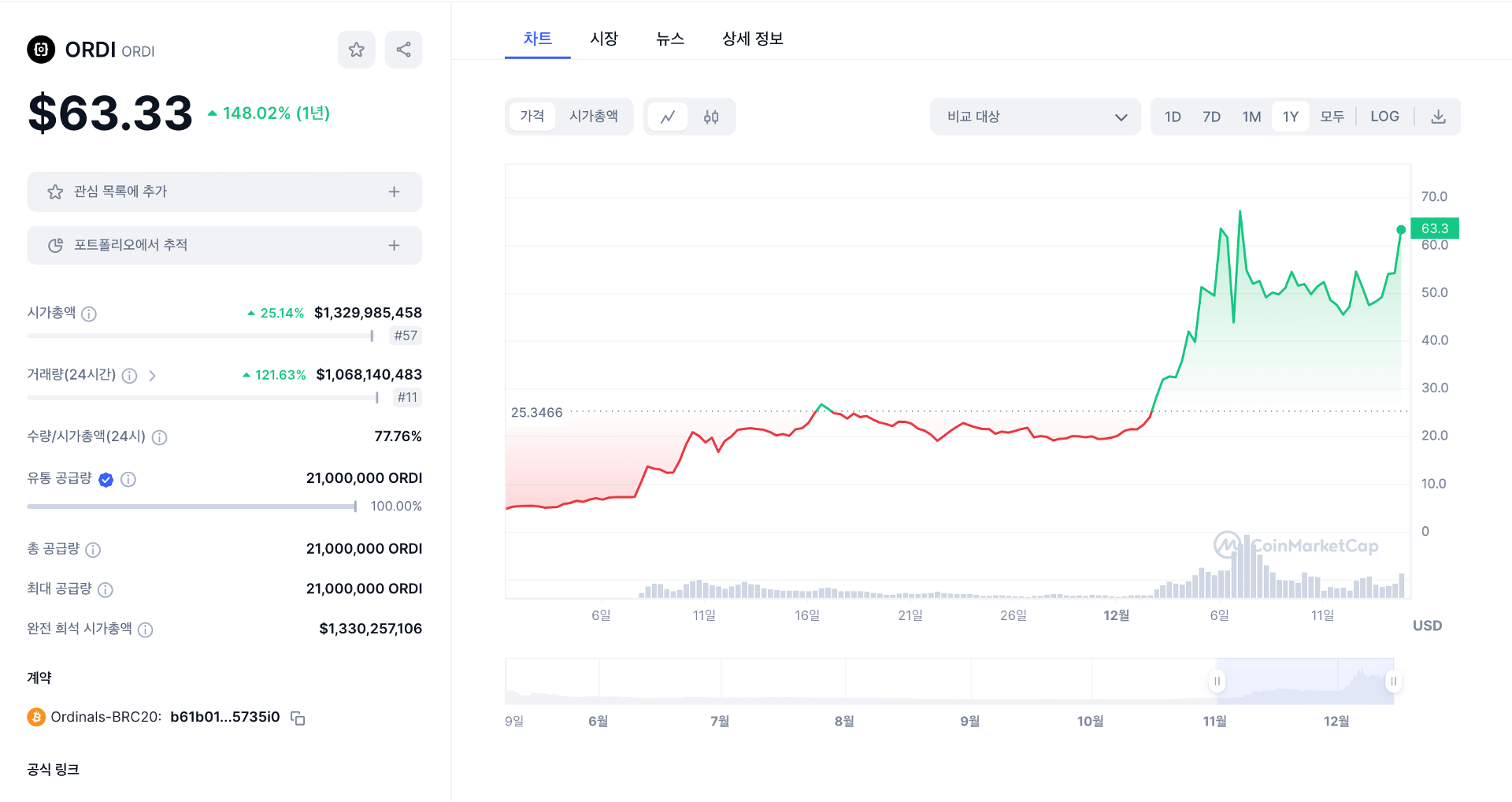1512x802 pixels.
Task: Set chart range to 모두
Action: pyautogui.click(x=1332, y=117)
